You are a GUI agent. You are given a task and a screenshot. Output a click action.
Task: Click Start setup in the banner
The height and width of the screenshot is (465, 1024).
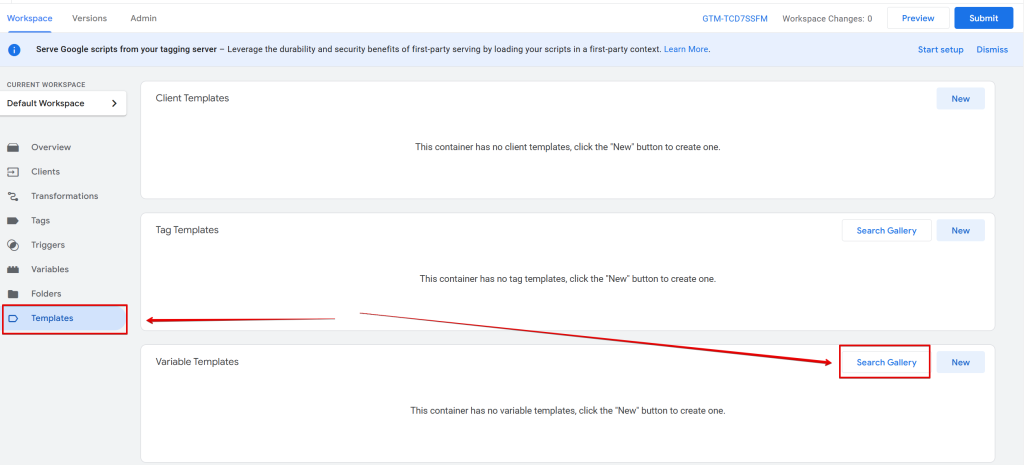tap(940, 49)
